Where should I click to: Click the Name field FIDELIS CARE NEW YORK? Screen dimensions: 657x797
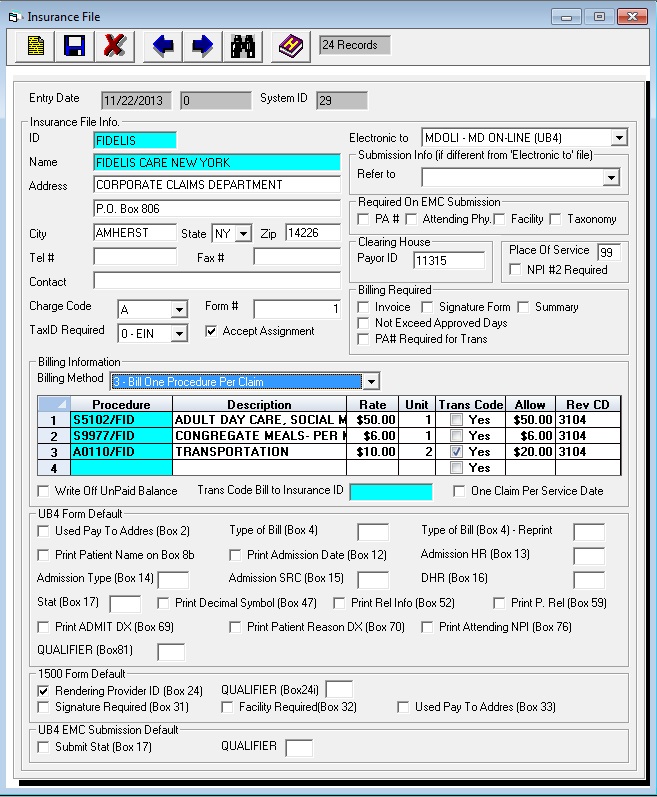tap(217, 163)
